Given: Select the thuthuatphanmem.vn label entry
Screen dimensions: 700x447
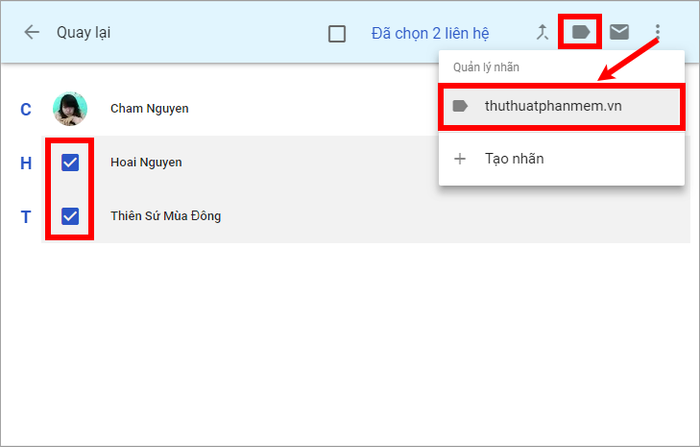Looking at the screenshot, I should (x=562, y=107).
